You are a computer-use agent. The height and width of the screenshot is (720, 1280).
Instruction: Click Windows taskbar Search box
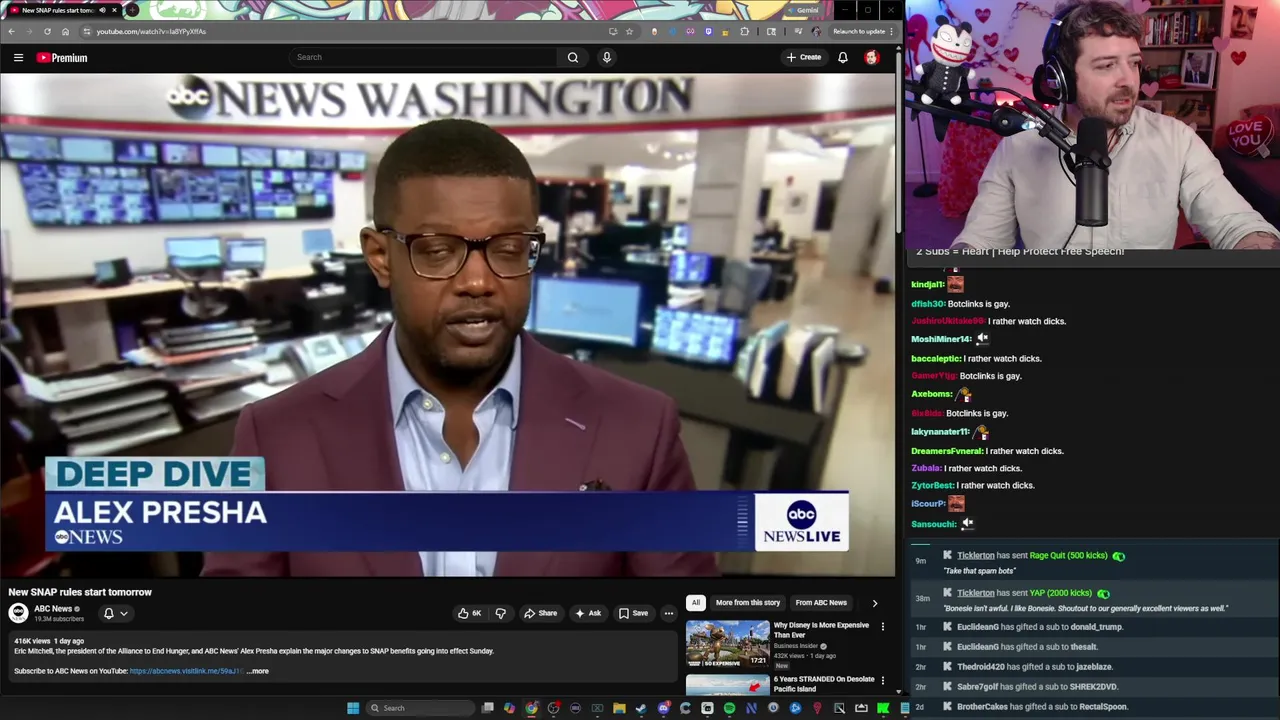coord(418,708)
